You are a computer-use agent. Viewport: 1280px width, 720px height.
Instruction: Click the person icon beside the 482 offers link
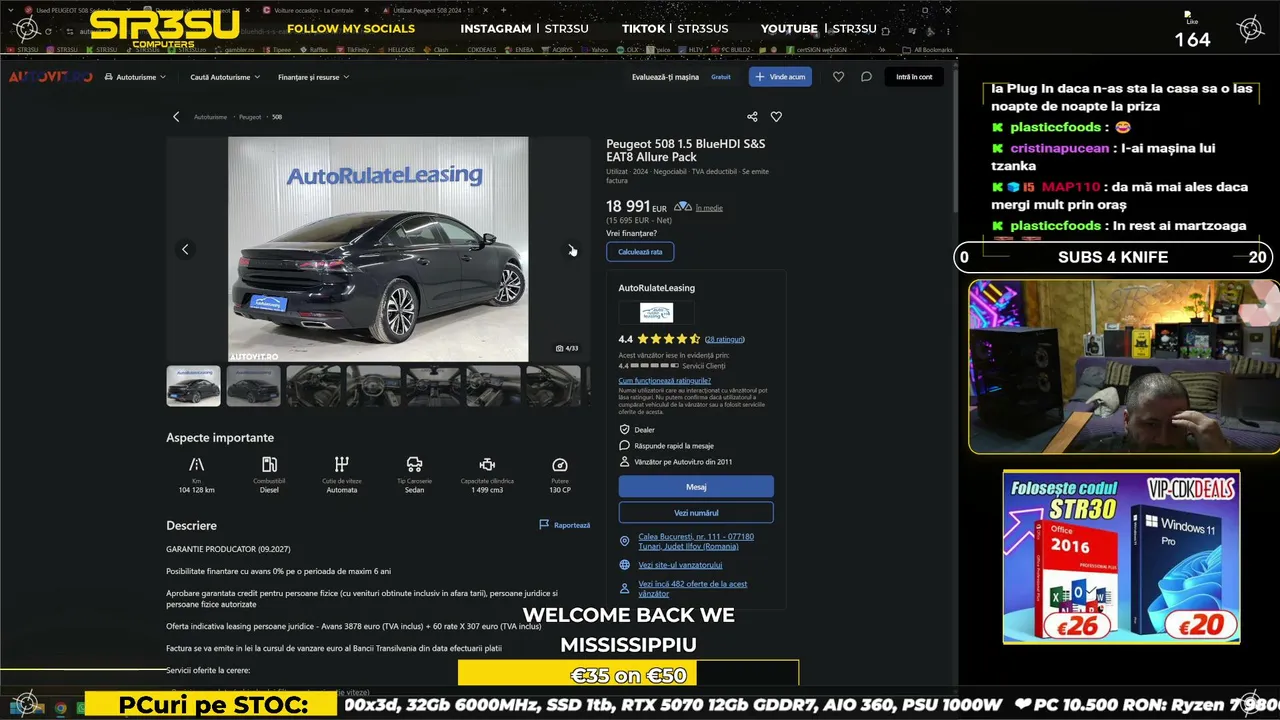point(625,589)
